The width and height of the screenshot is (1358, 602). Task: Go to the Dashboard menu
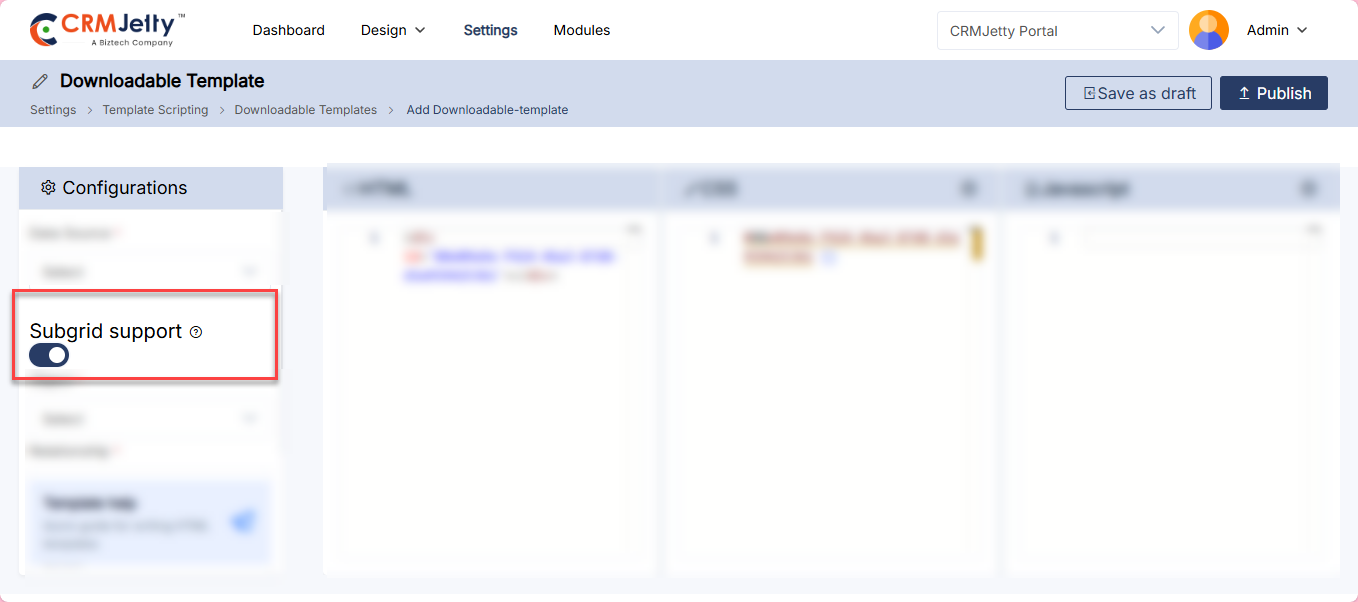289,30
